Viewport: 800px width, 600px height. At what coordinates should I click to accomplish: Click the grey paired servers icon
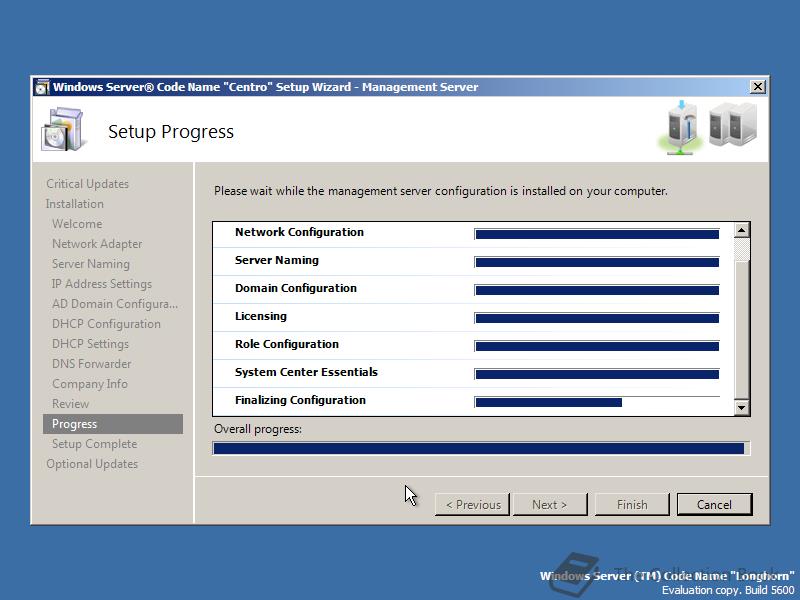point(734,124)
